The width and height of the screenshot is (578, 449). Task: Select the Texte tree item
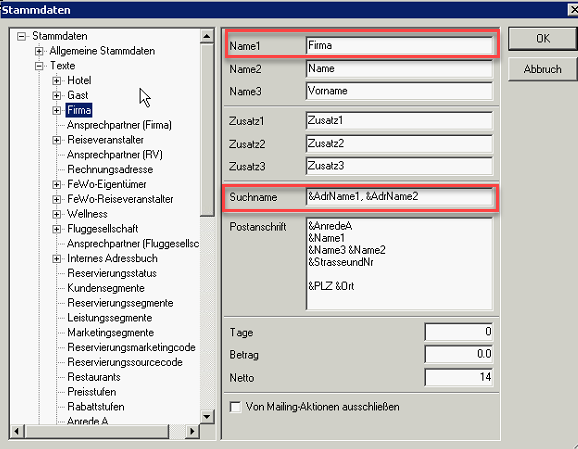click(x=62, y=66)
